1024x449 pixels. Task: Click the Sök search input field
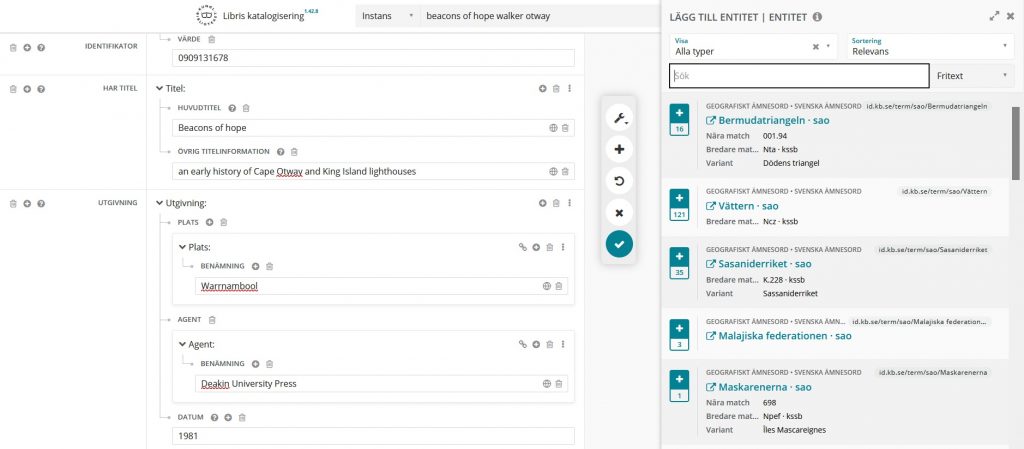point(798,76)
